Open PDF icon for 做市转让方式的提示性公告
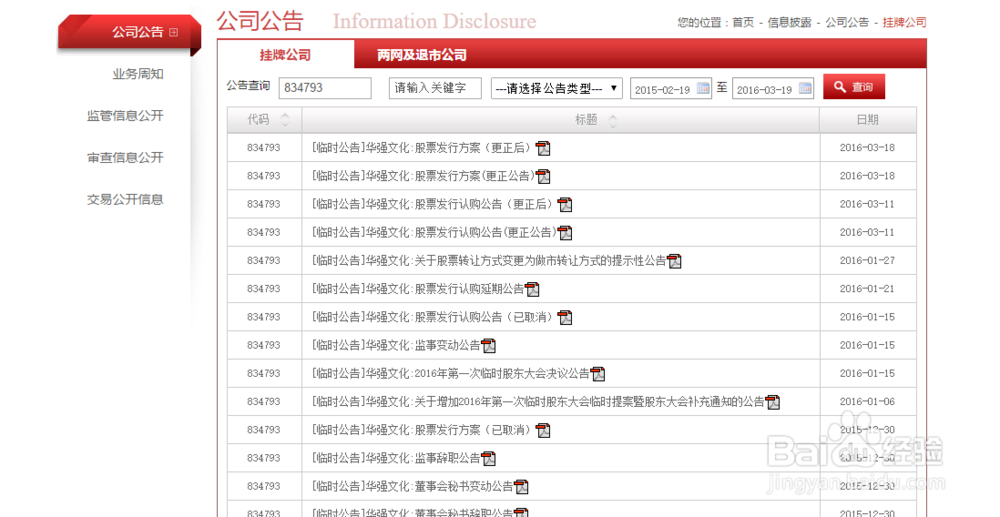Viewport: 1000px width, 517px height. click(x=674, y=261)
